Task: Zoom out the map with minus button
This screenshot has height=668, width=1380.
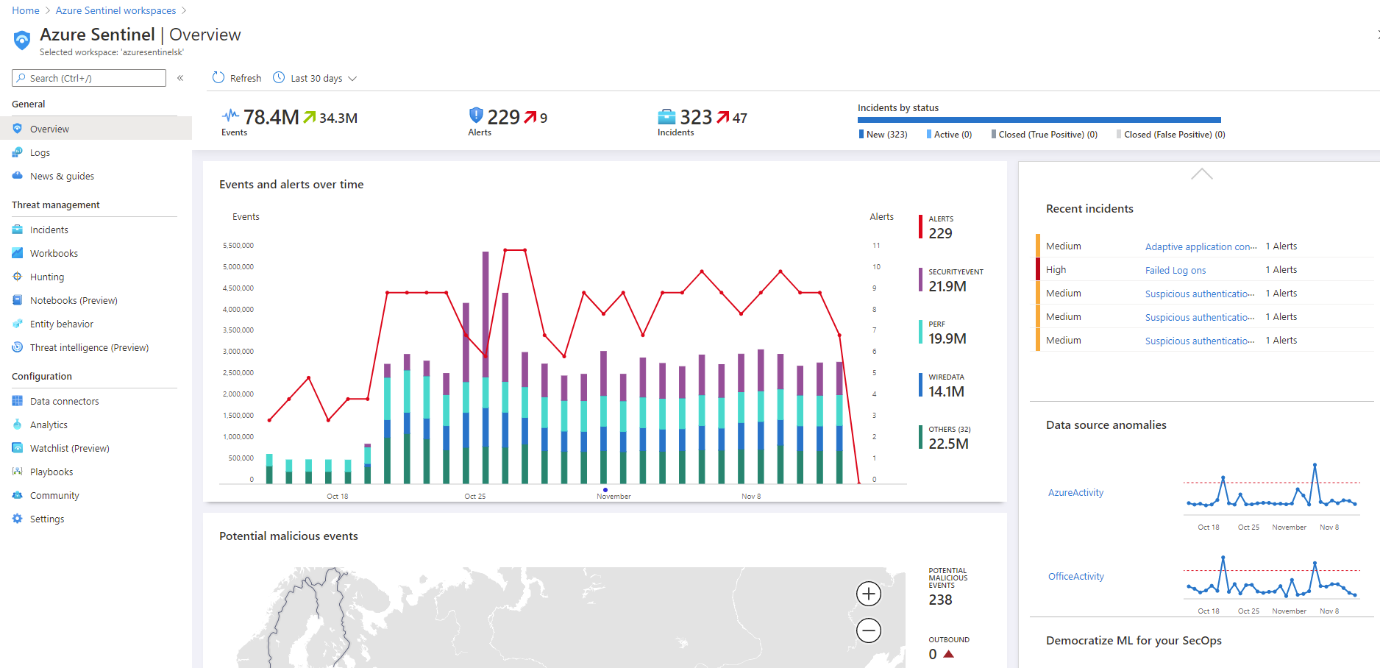Action: click(x=869, y=631)
